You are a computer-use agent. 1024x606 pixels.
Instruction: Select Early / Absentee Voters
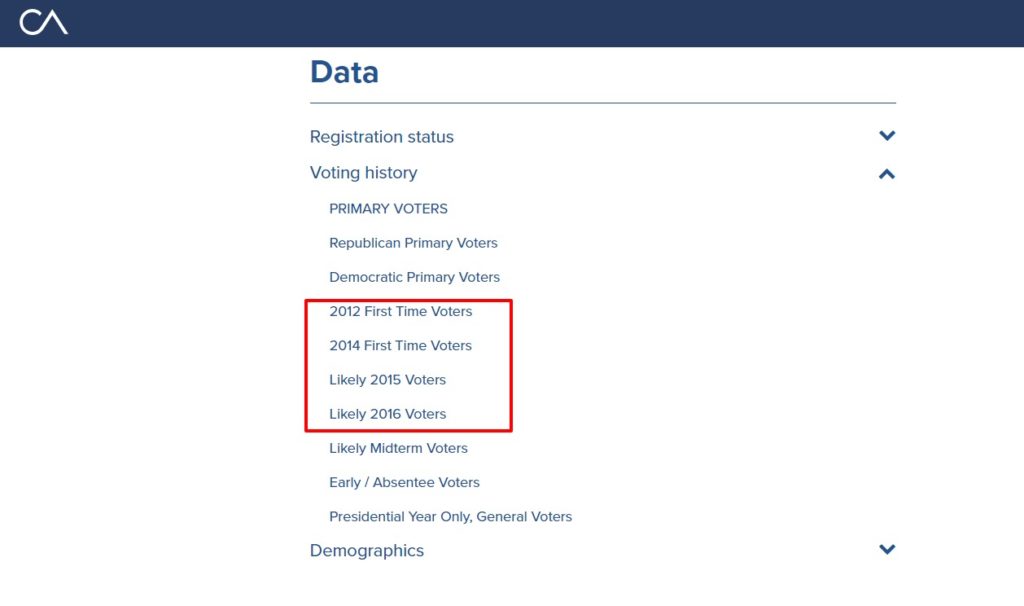(404, 482)
